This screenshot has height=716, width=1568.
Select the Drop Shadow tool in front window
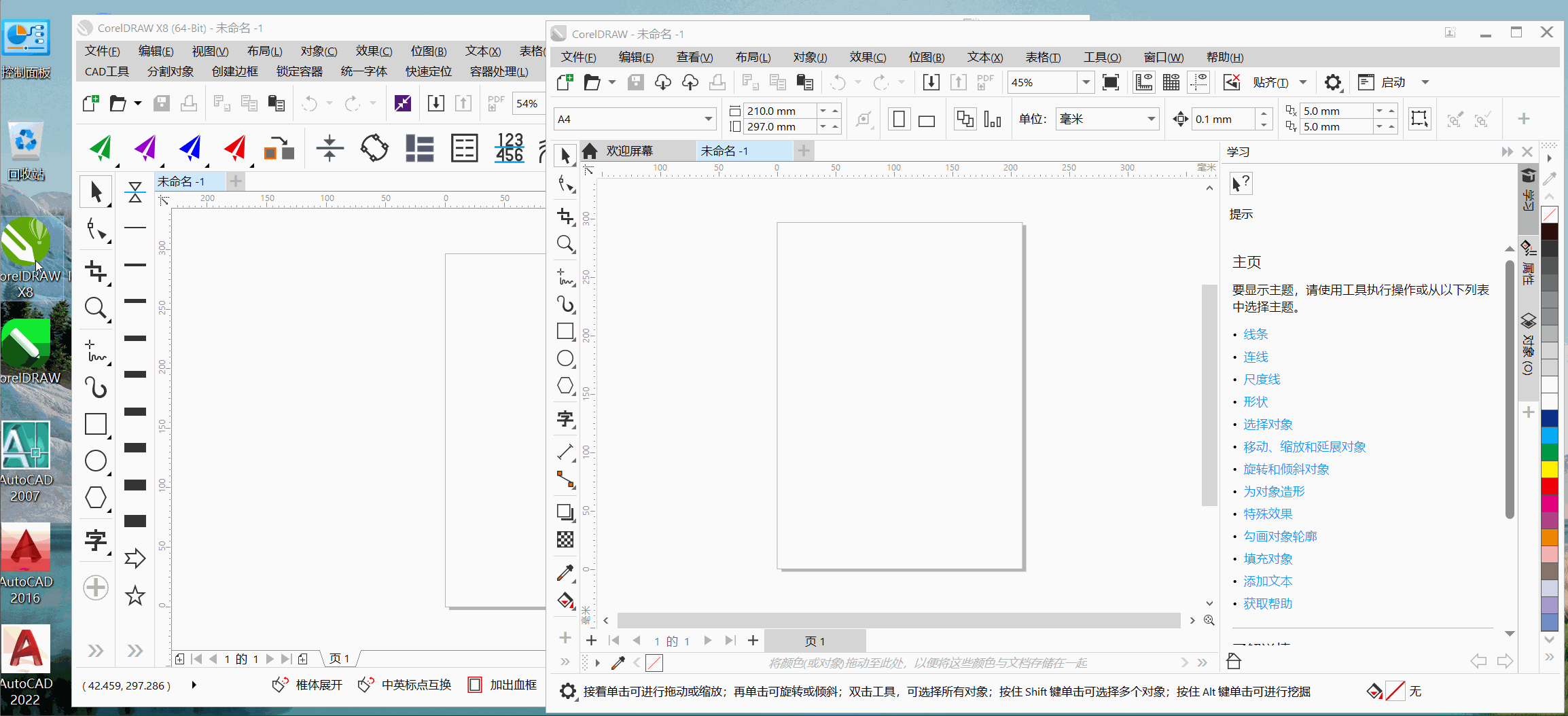565,512
